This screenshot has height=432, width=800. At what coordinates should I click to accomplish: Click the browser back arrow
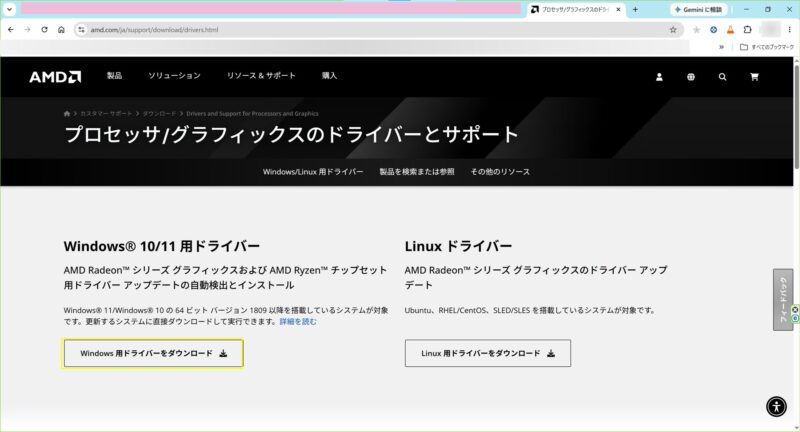[x=11, y=30]
